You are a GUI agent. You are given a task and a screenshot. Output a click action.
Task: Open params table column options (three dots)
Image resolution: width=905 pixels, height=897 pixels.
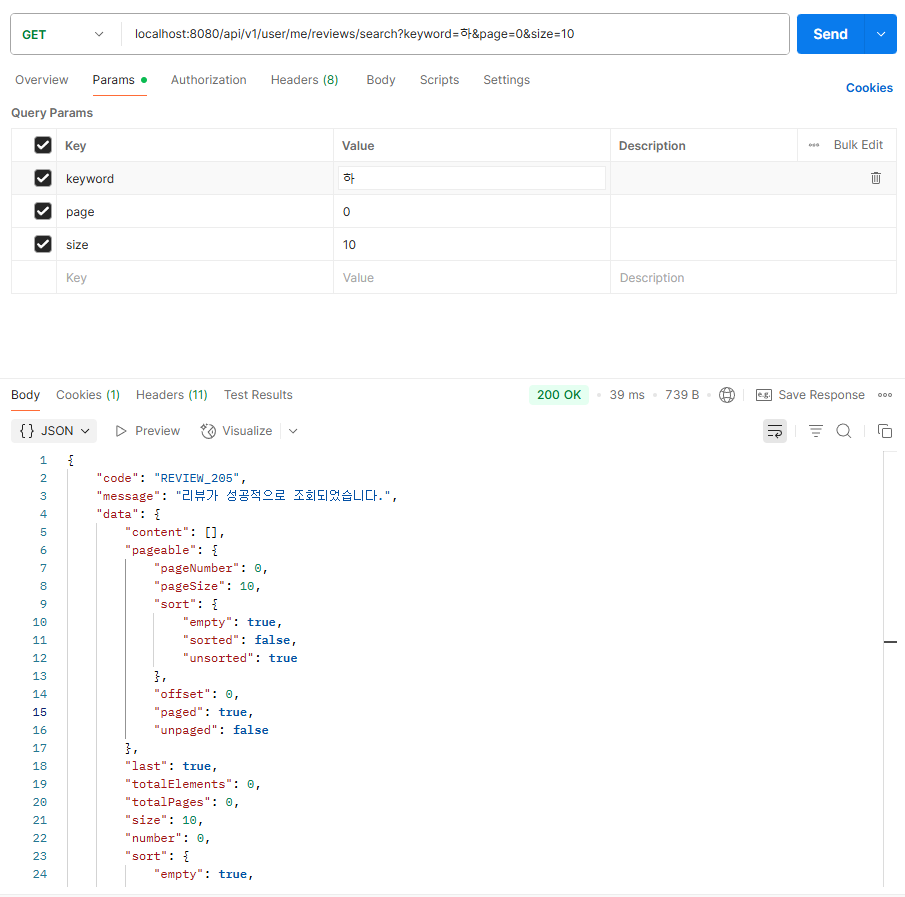(x=813, y=145)
